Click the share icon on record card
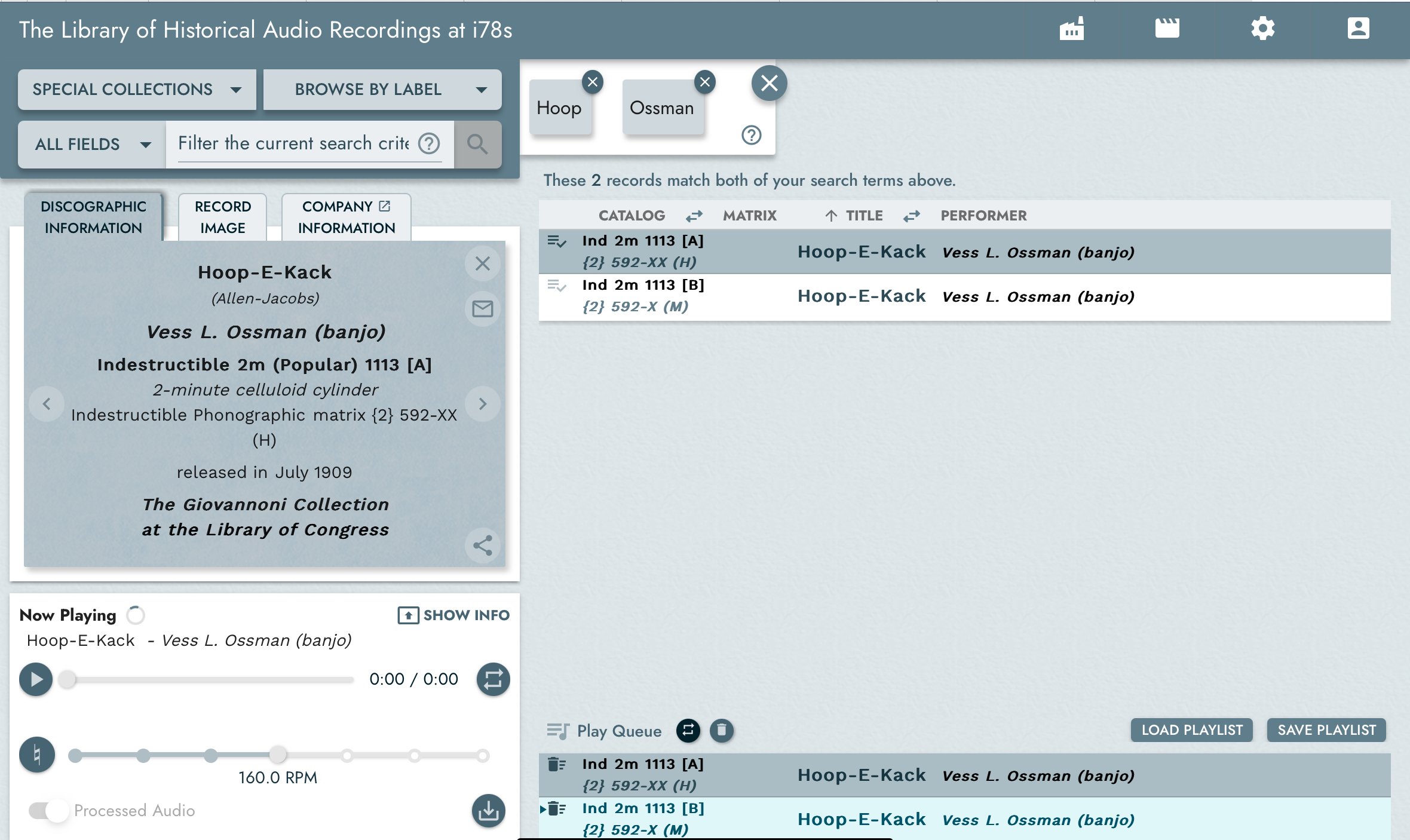This screenshot has width=1410, height=840. coord(482,545)
